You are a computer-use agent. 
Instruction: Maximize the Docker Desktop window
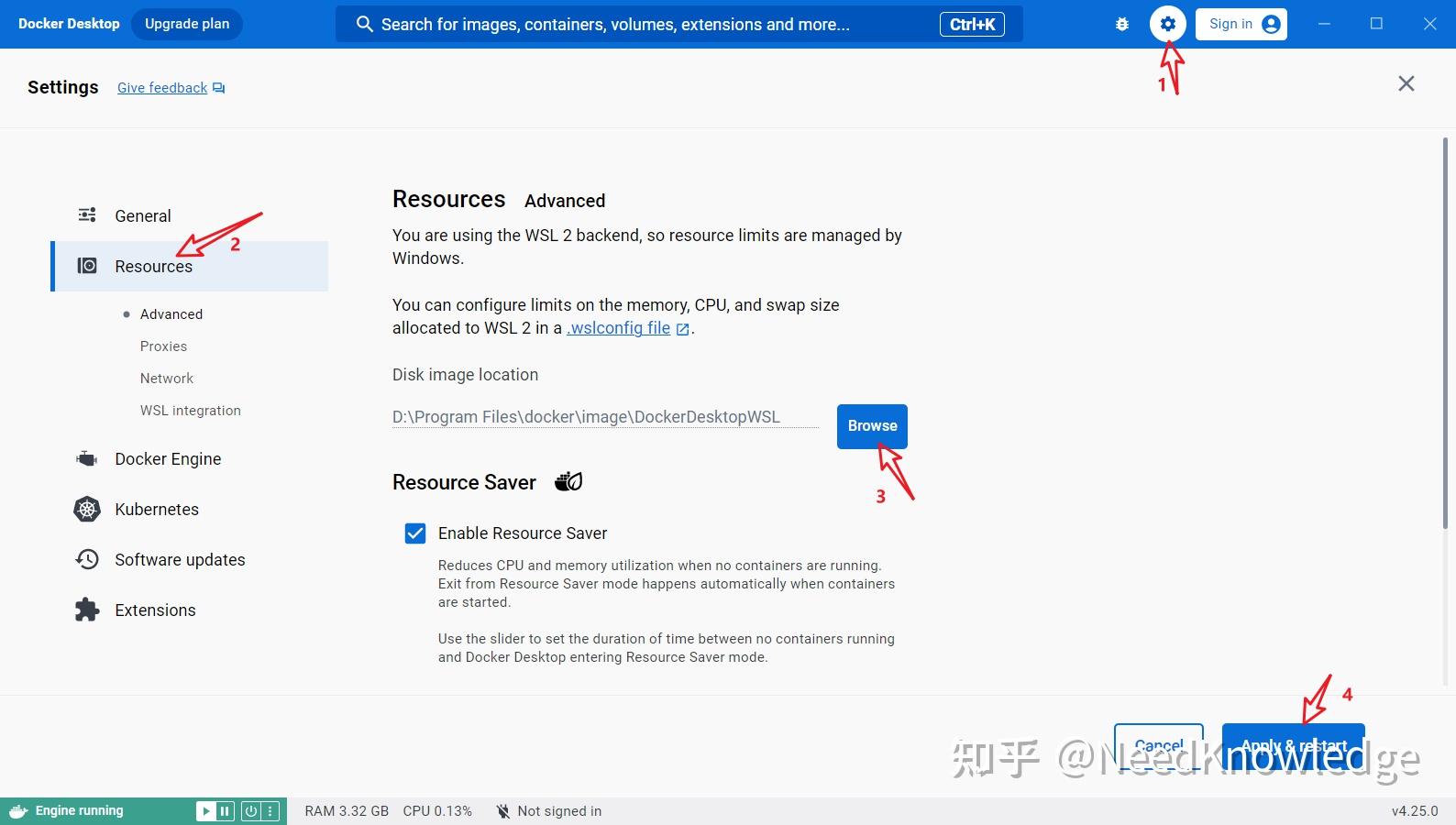pos(1376,24)
